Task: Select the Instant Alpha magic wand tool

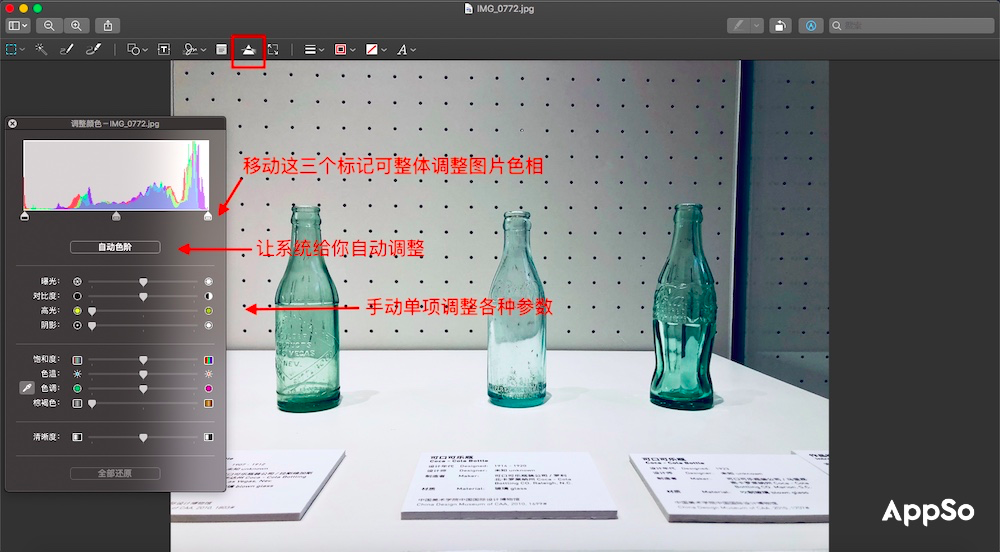Action: (41, 48)
